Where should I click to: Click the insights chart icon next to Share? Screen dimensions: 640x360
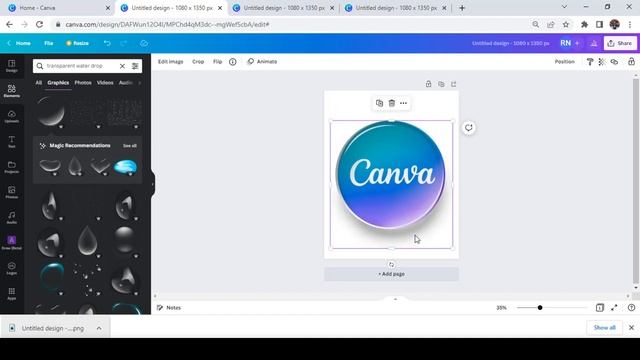click(594, 43)
